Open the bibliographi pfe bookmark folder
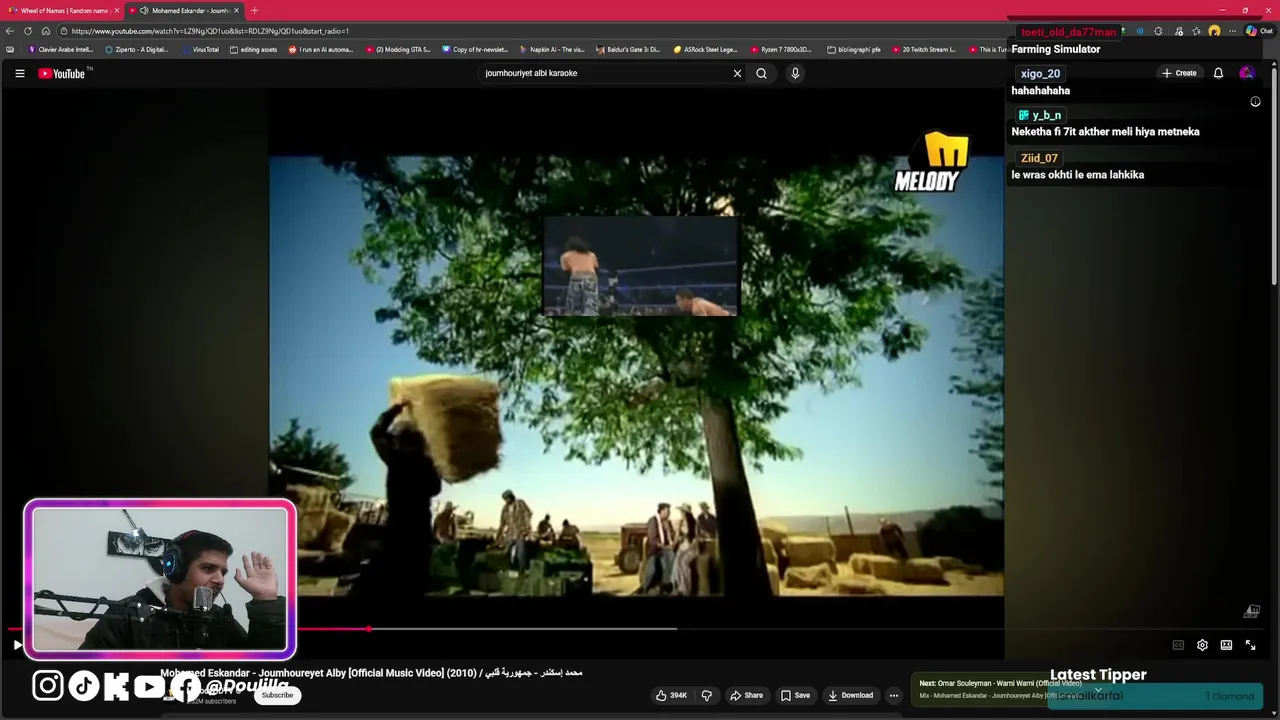This screenshot has height=720, width=1280. point(854,49)
